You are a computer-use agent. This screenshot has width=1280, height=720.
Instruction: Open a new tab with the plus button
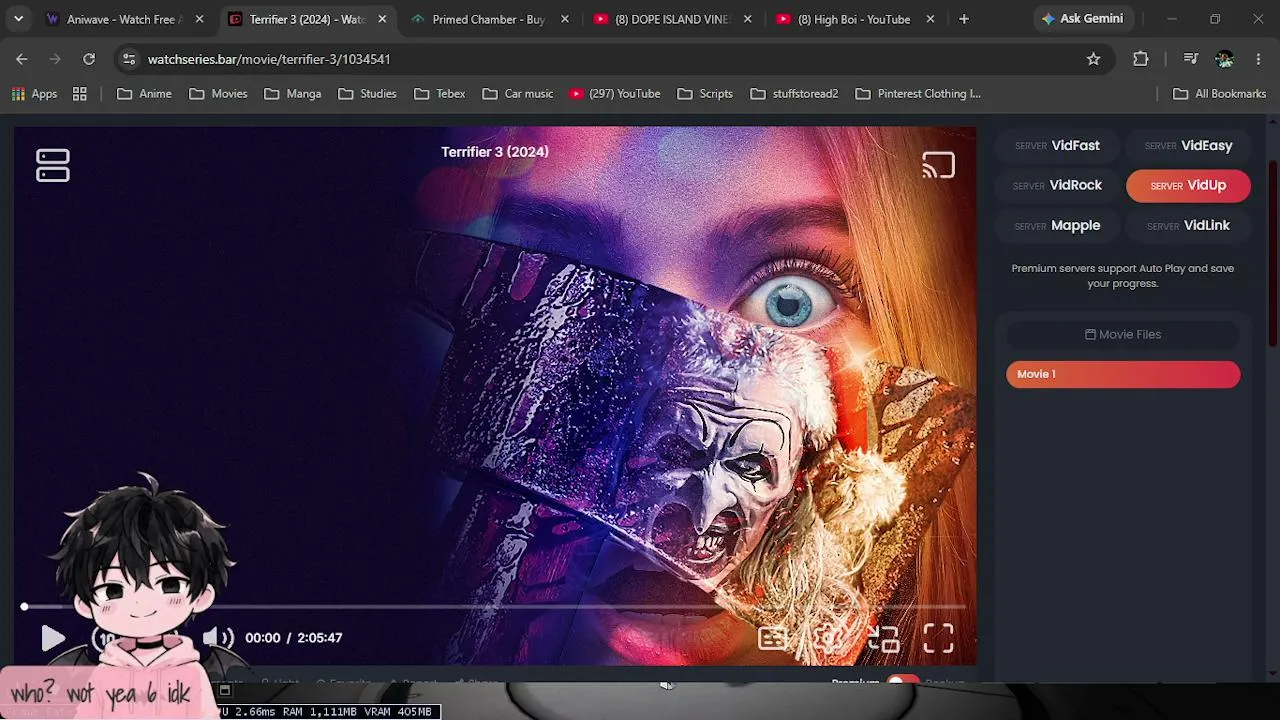(x=964, y=19)
